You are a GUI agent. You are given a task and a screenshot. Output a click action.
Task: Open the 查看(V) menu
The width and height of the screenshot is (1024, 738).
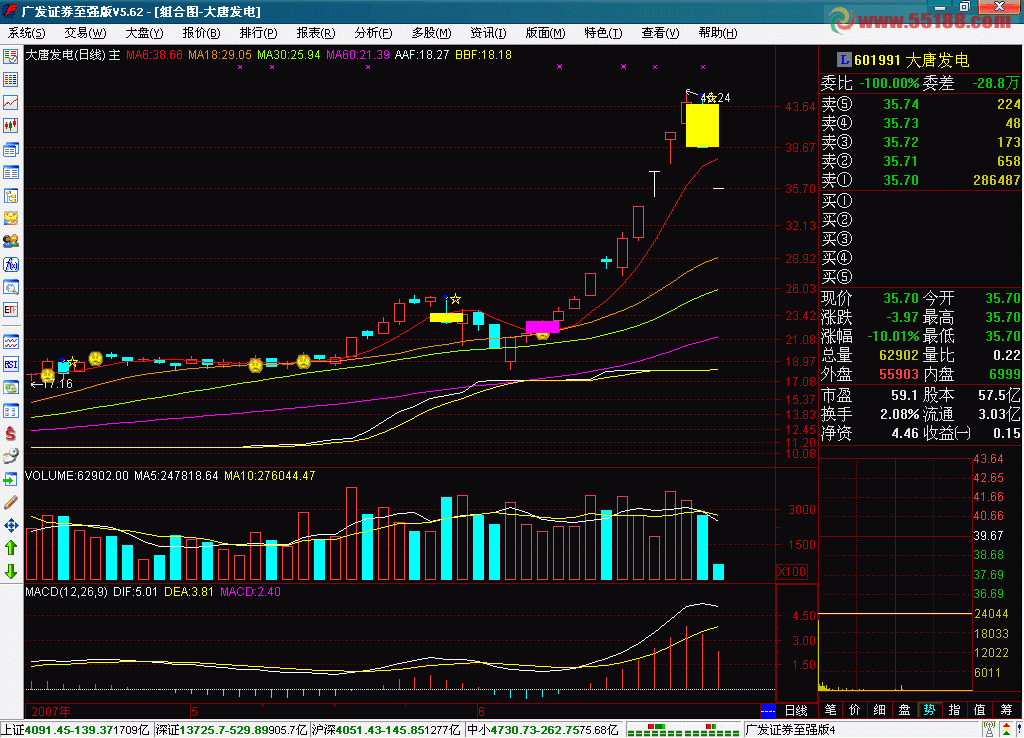point(660,33)
